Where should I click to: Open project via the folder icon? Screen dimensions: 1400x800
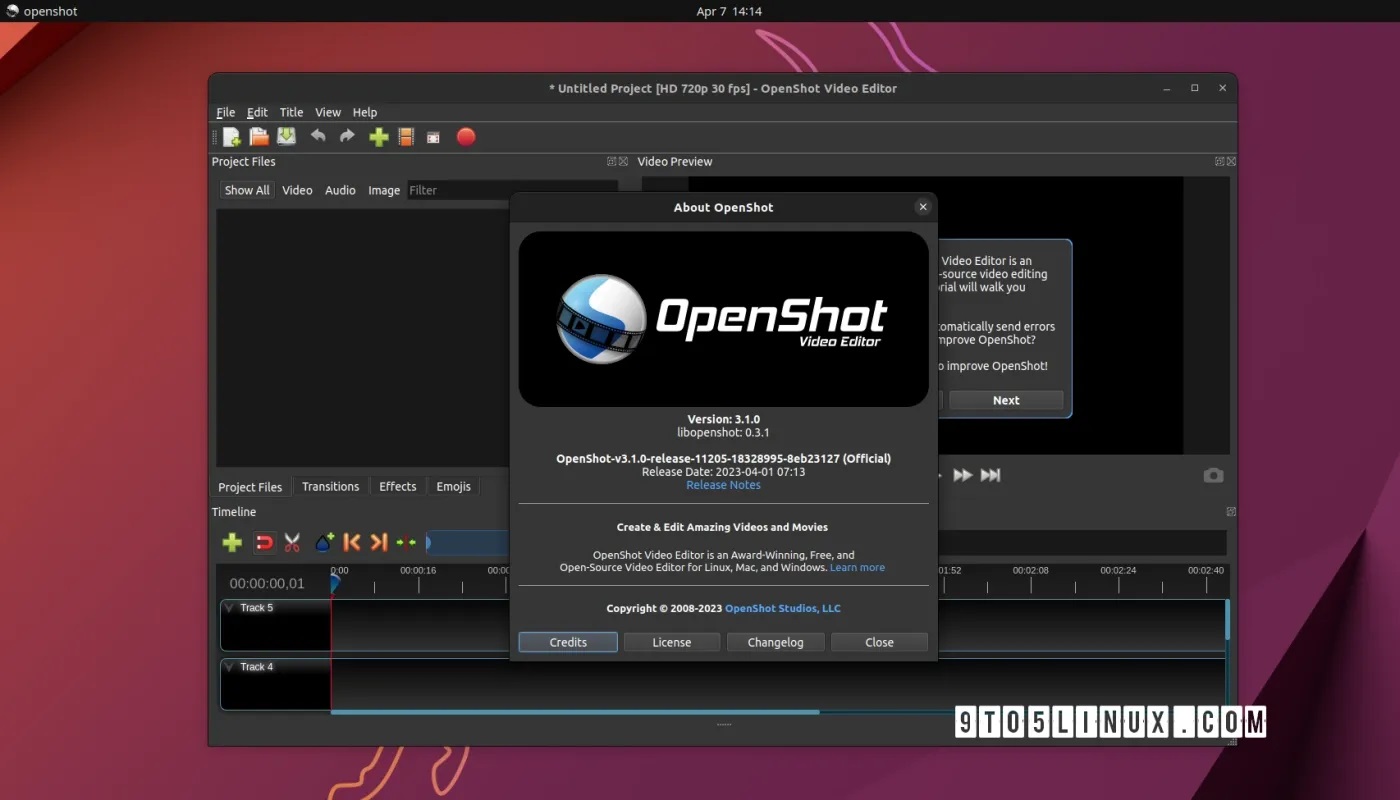(259, 137)
